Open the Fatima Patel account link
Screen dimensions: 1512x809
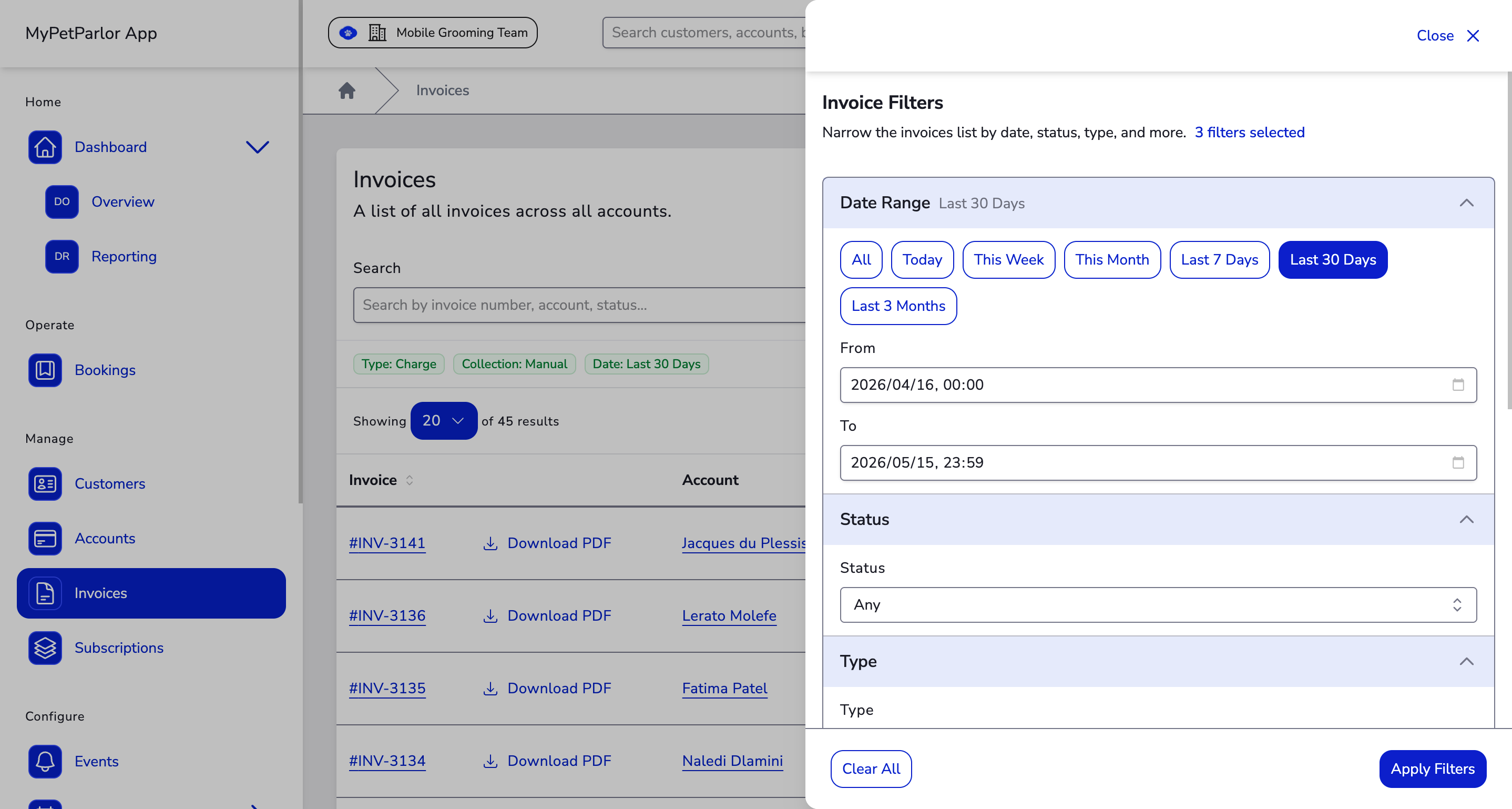point(724,688)
